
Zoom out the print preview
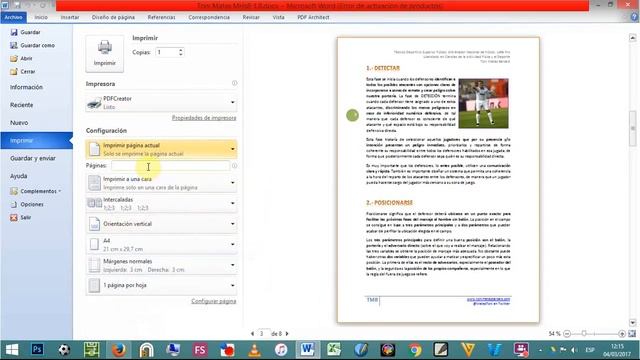(567, 334)
